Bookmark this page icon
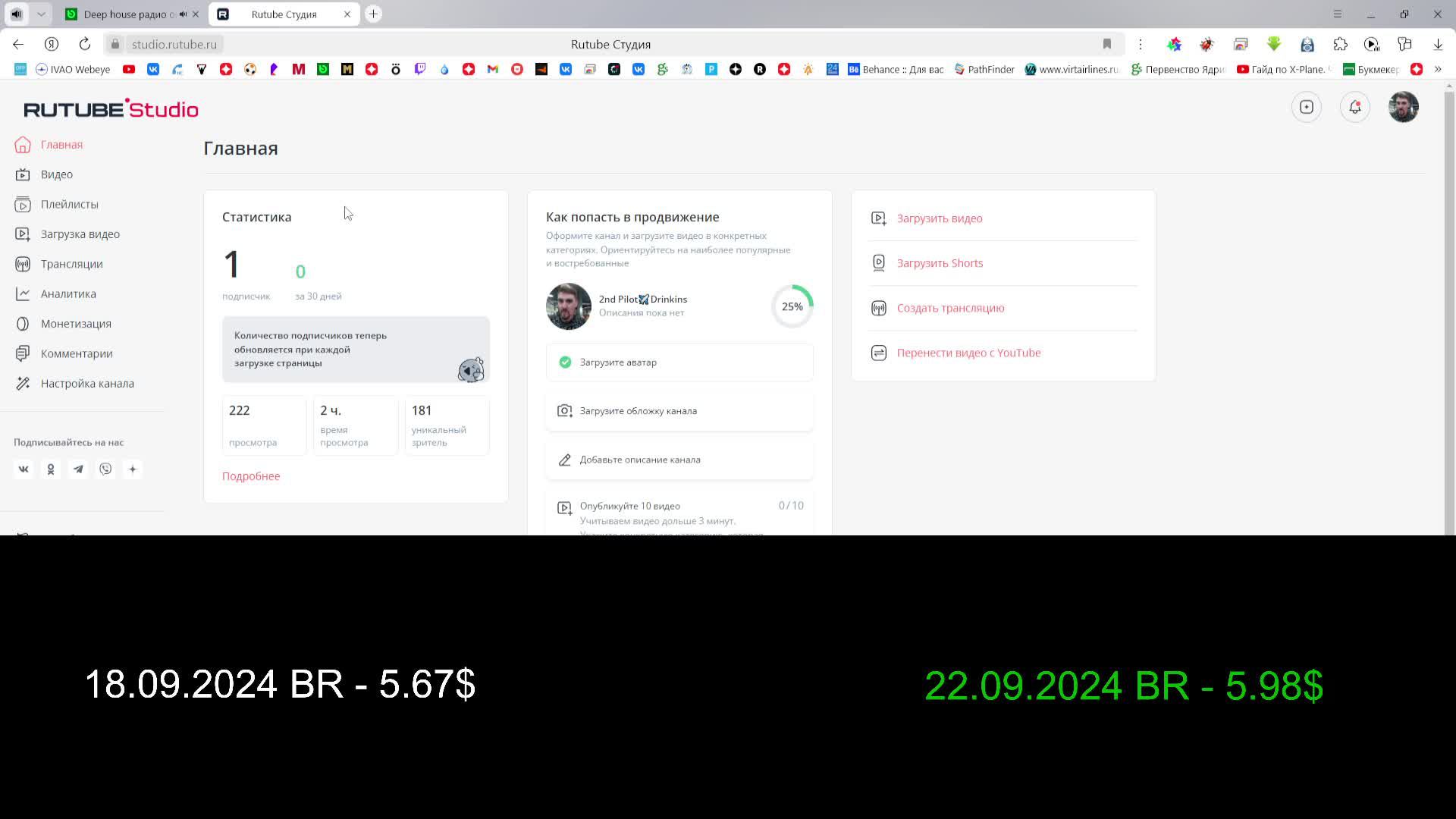1456x819 pixels. point(1107,44)
